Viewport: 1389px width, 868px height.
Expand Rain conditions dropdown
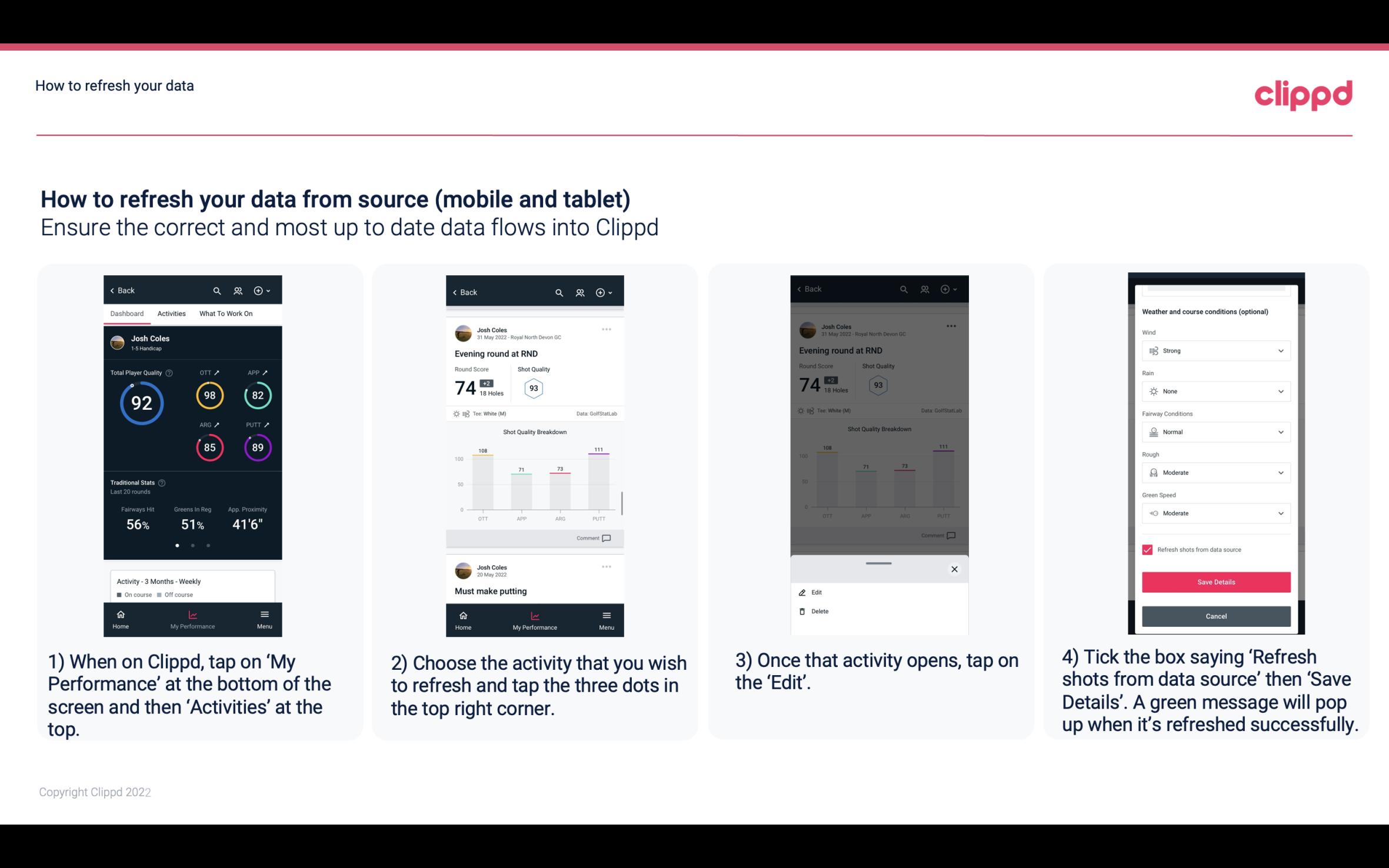(1214, 391)
